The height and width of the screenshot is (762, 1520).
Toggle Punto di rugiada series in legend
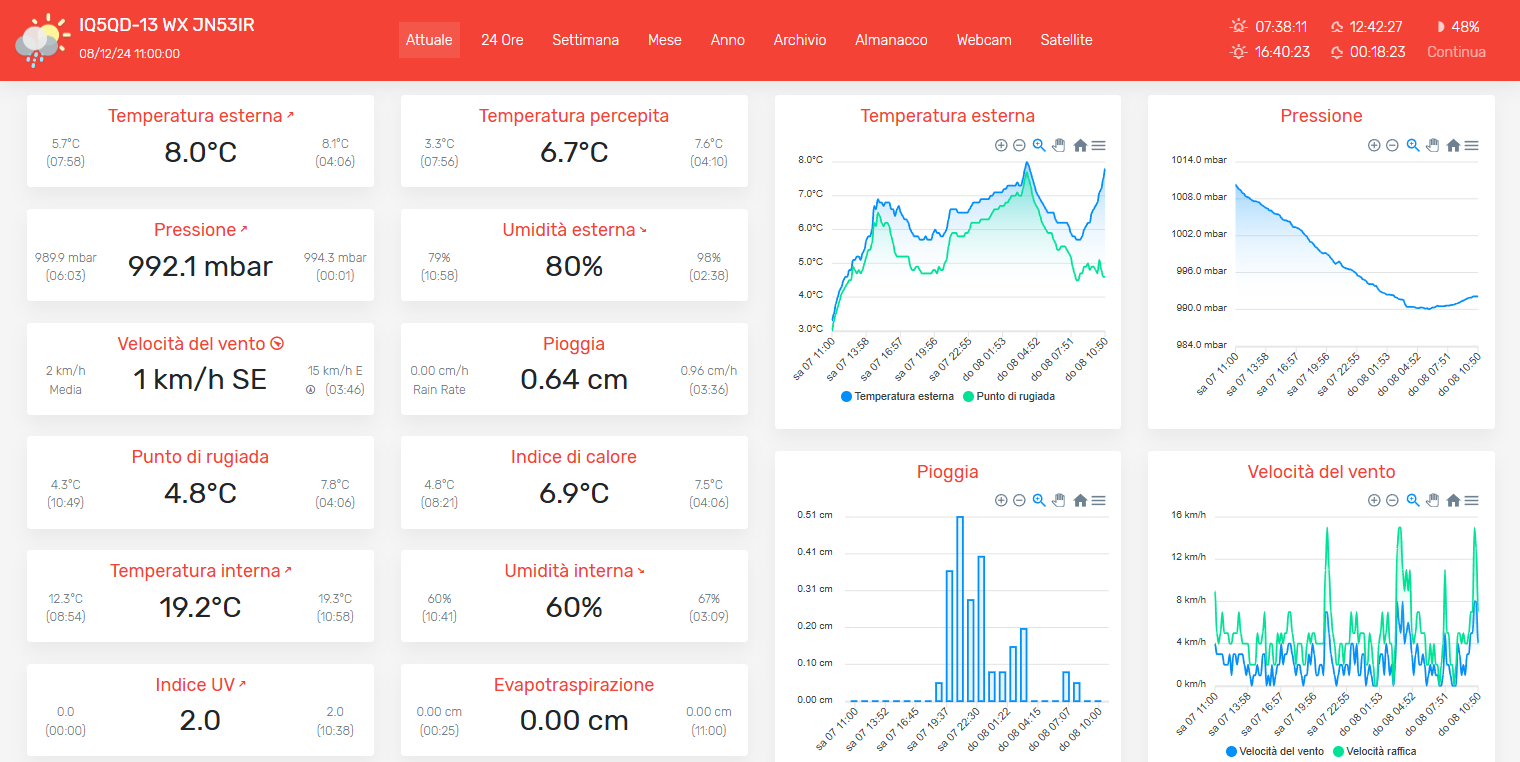click(1008, 396)
